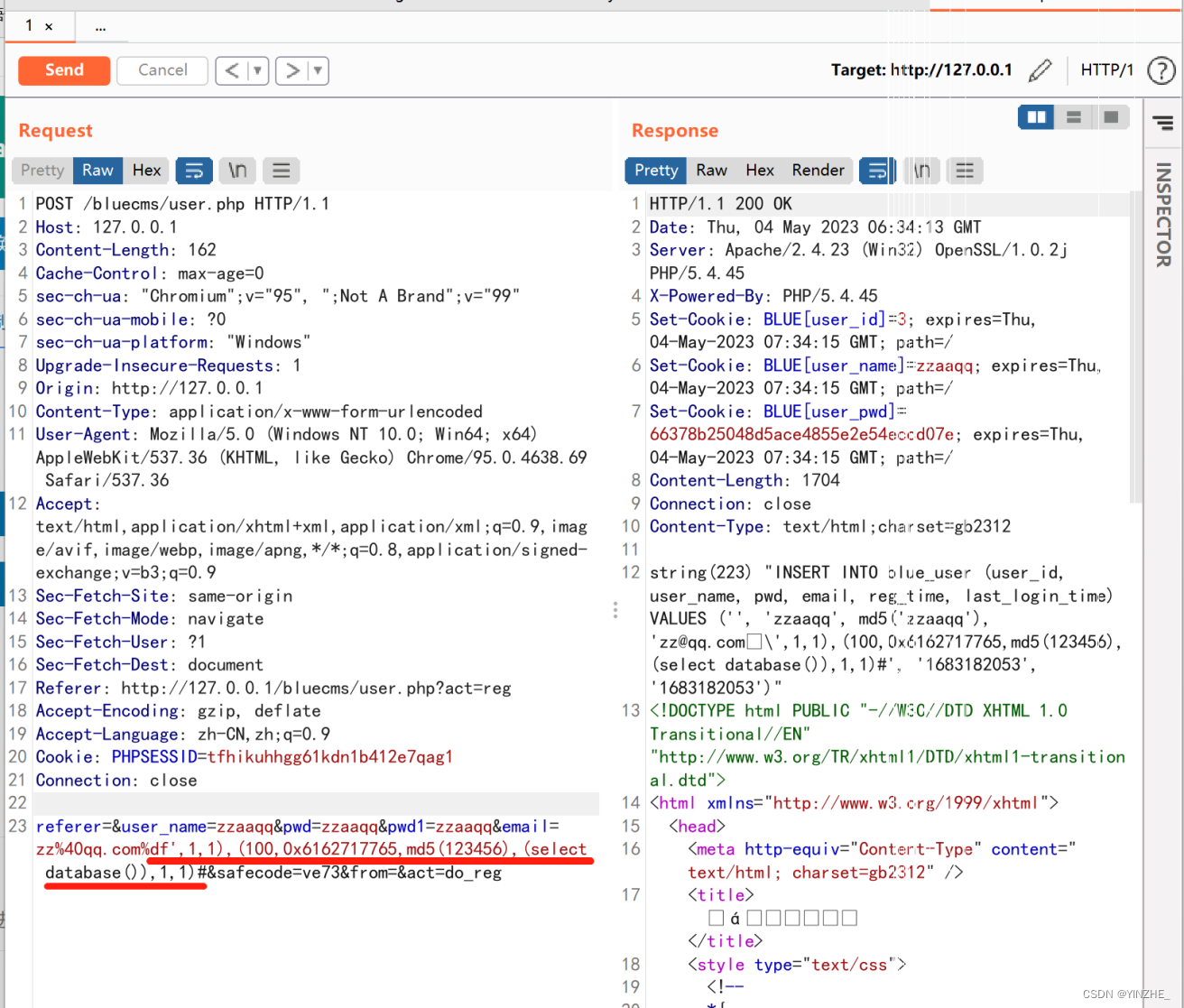The image size is (1184, 1008).
Task: Click the BLUE[user_pwd] hash value
Action: [801, 435]
